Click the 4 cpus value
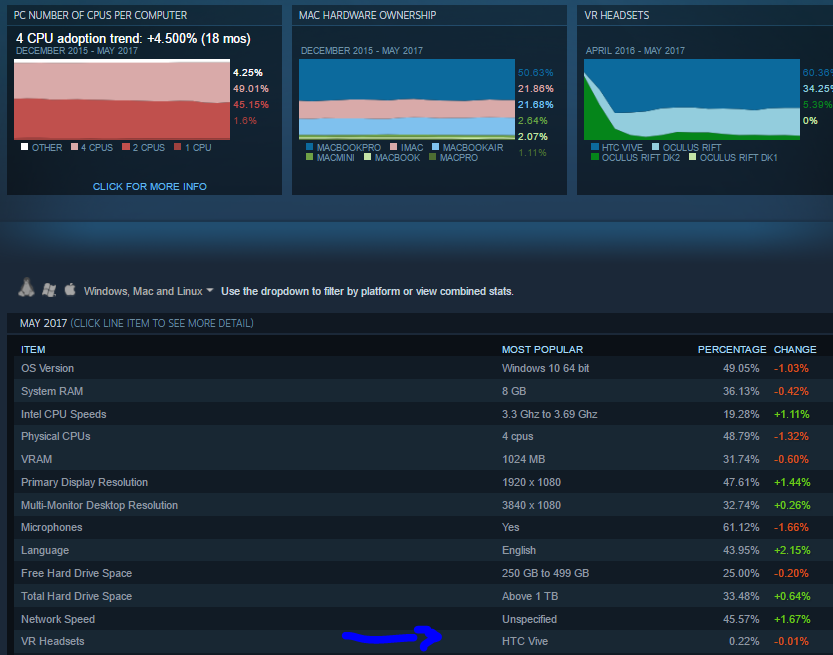833x655 pixels. tap(517, 436)
